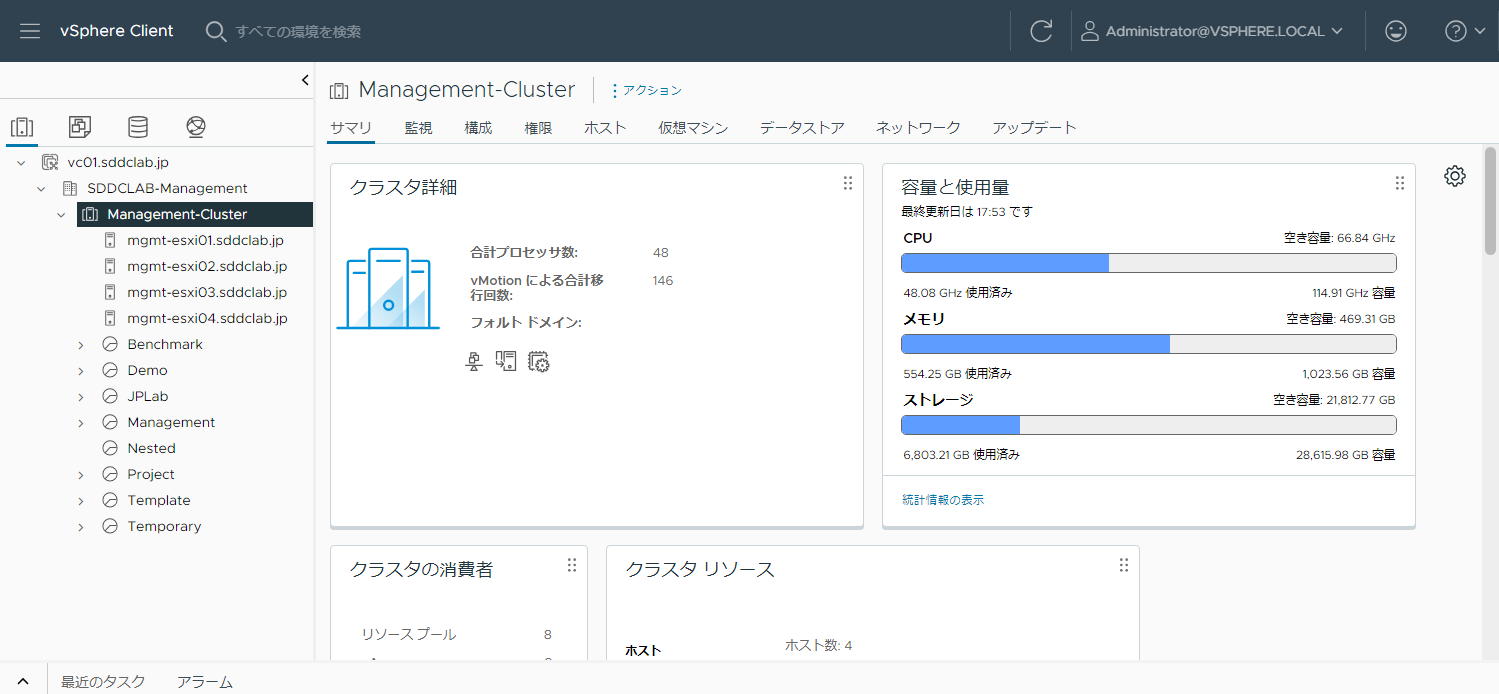Click the second cluster service status icon

tap(506, 362)
